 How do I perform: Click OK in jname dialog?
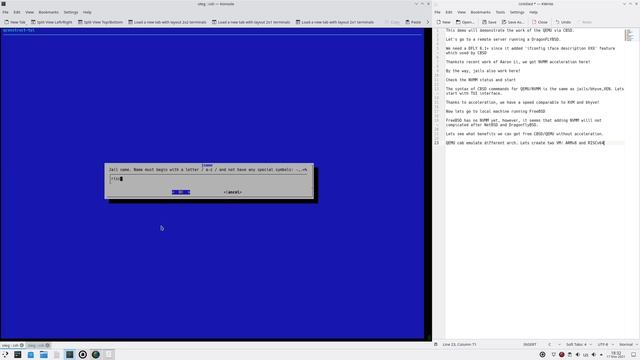(x=181, y=192)
